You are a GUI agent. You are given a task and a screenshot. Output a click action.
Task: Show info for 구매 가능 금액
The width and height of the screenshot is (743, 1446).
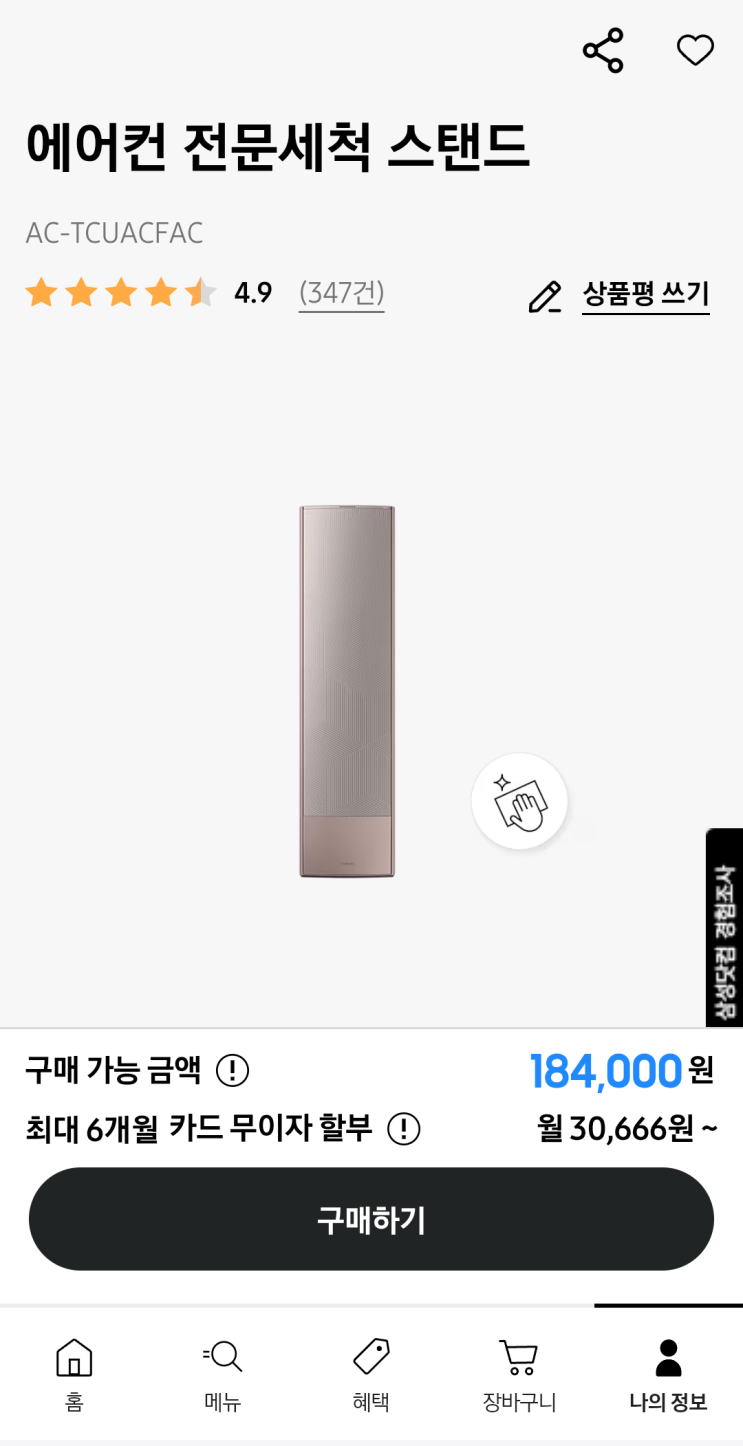(233, 1071)
